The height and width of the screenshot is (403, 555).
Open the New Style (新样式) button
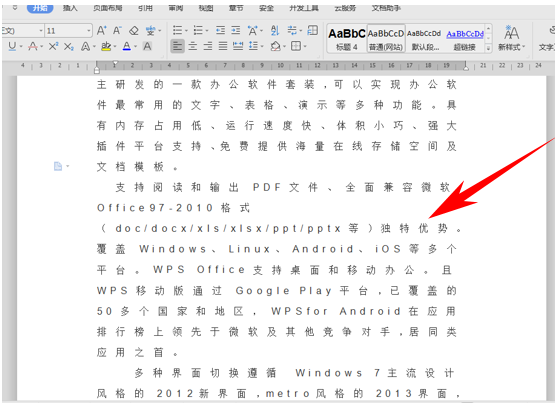pos(511,38)
